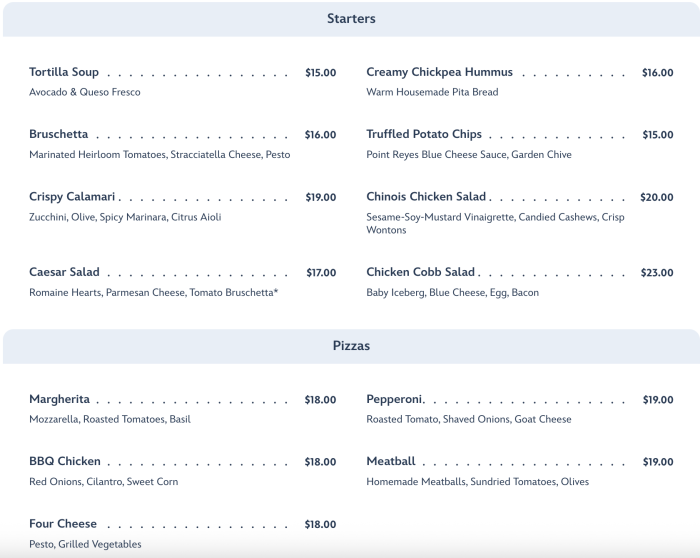
Task: Click the Caesar Salad ingredients description
Action: click(153, 292)
